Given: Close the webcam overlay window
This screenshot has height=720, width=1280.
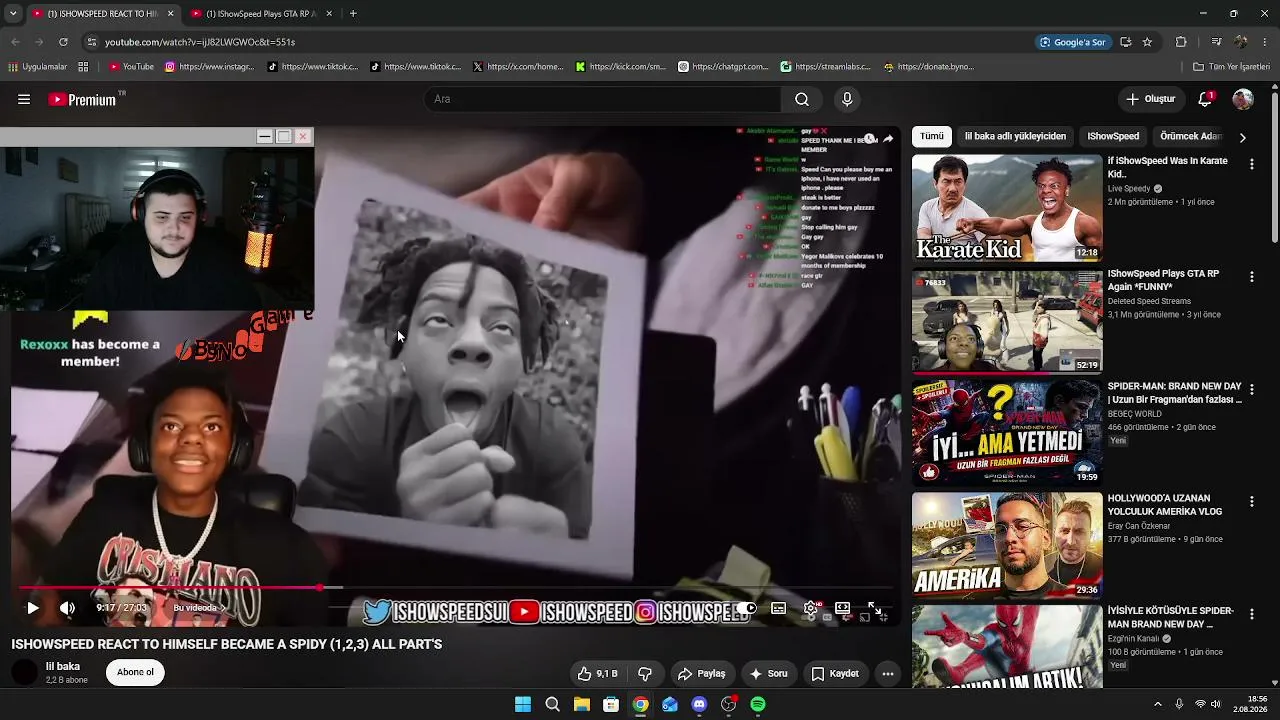Looking at the screenshot, I should [x=303, y=136].
